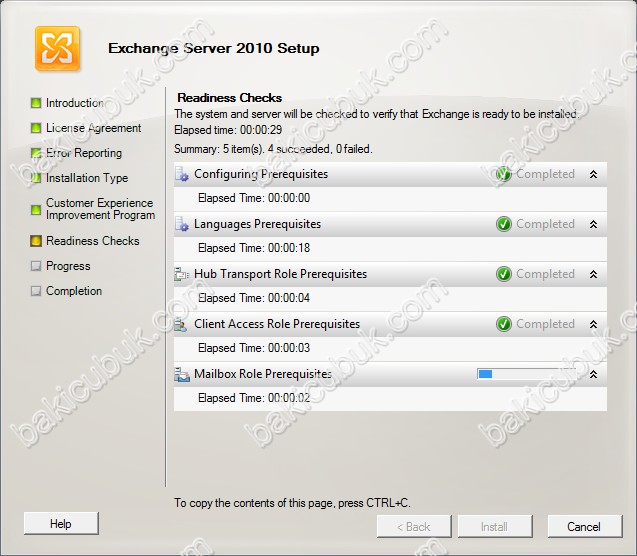Viewport: 637px width, 556px height.
Task: Click the Install button
Action: 495,527
